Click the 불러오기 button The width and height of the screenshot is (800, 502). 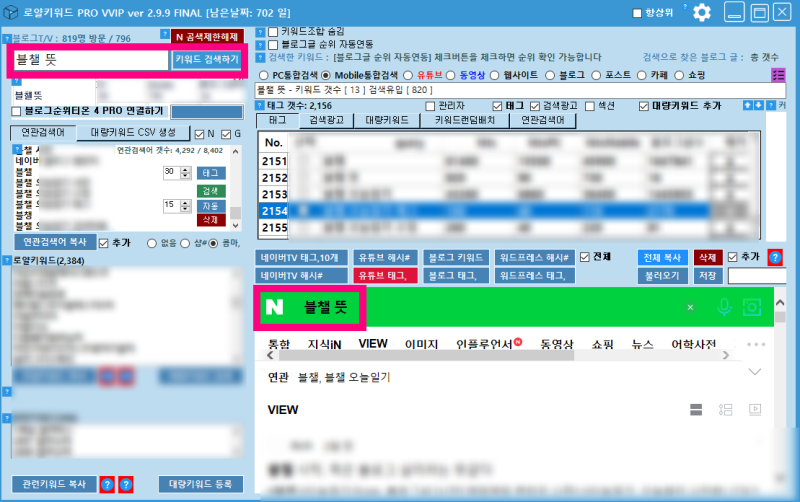(662, 276)
